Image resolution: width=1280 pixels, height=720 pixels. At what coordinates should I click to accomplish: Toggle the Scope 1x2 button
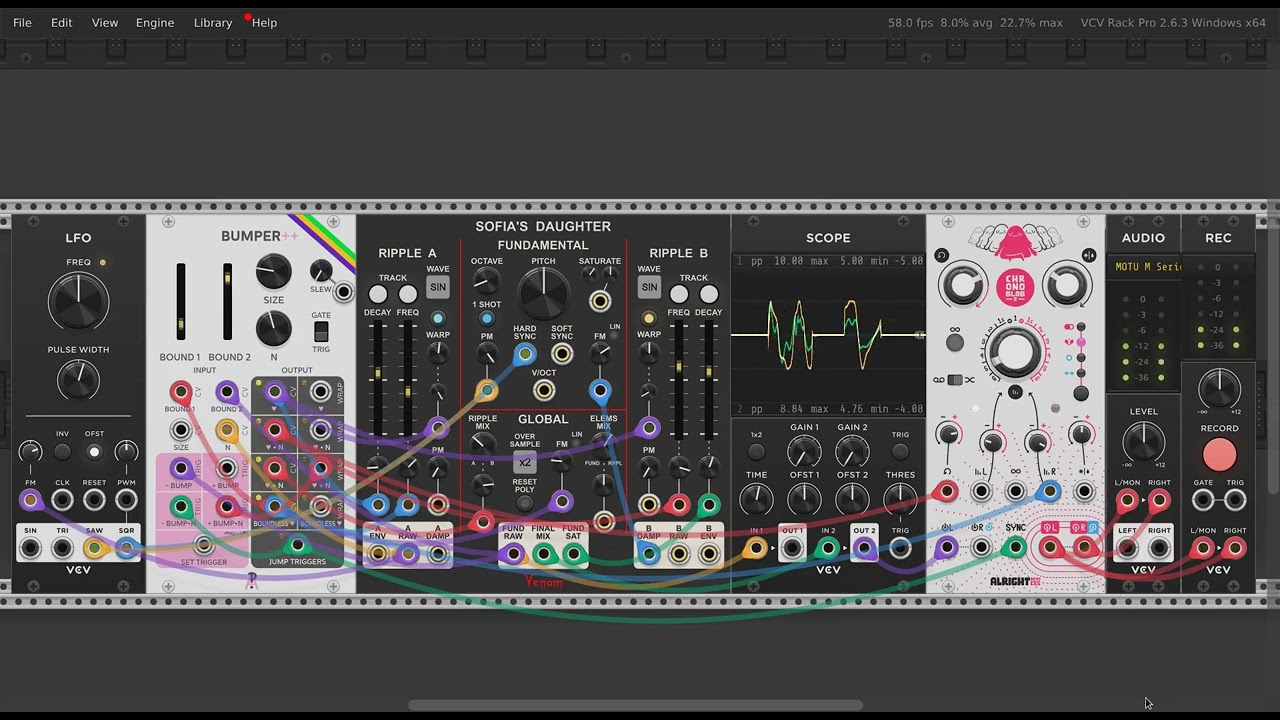[x=756, y=451]
